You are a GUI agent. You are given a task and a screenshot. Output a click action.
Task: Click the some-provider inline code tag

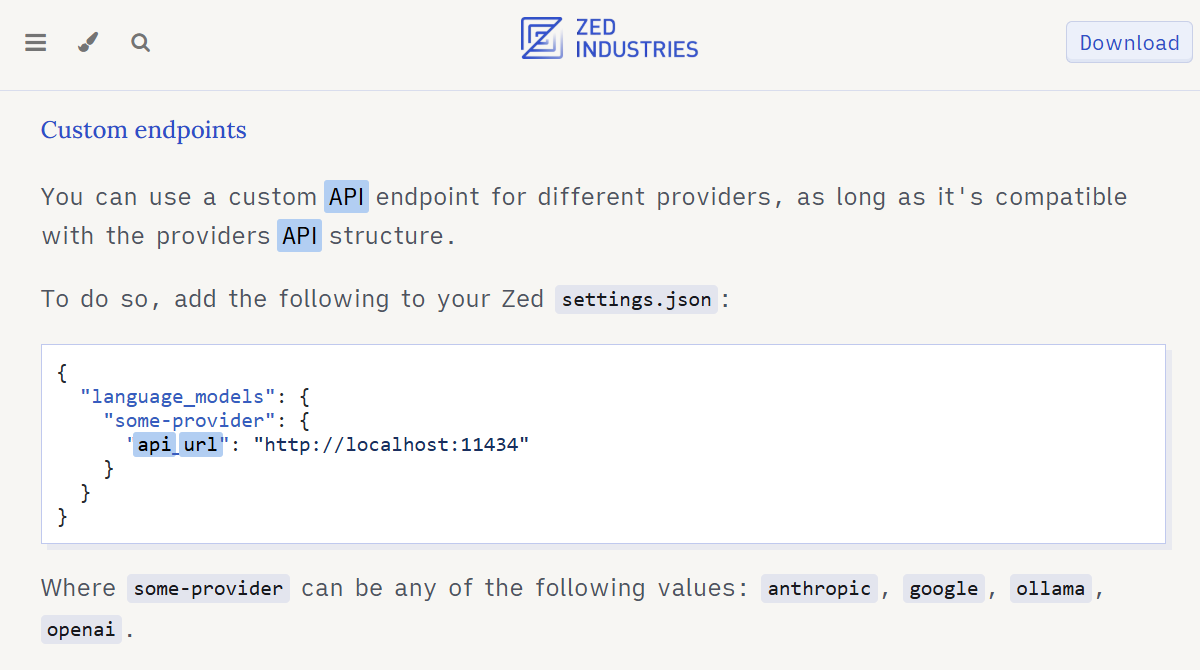pyautogui.click(x=208, y=588)
